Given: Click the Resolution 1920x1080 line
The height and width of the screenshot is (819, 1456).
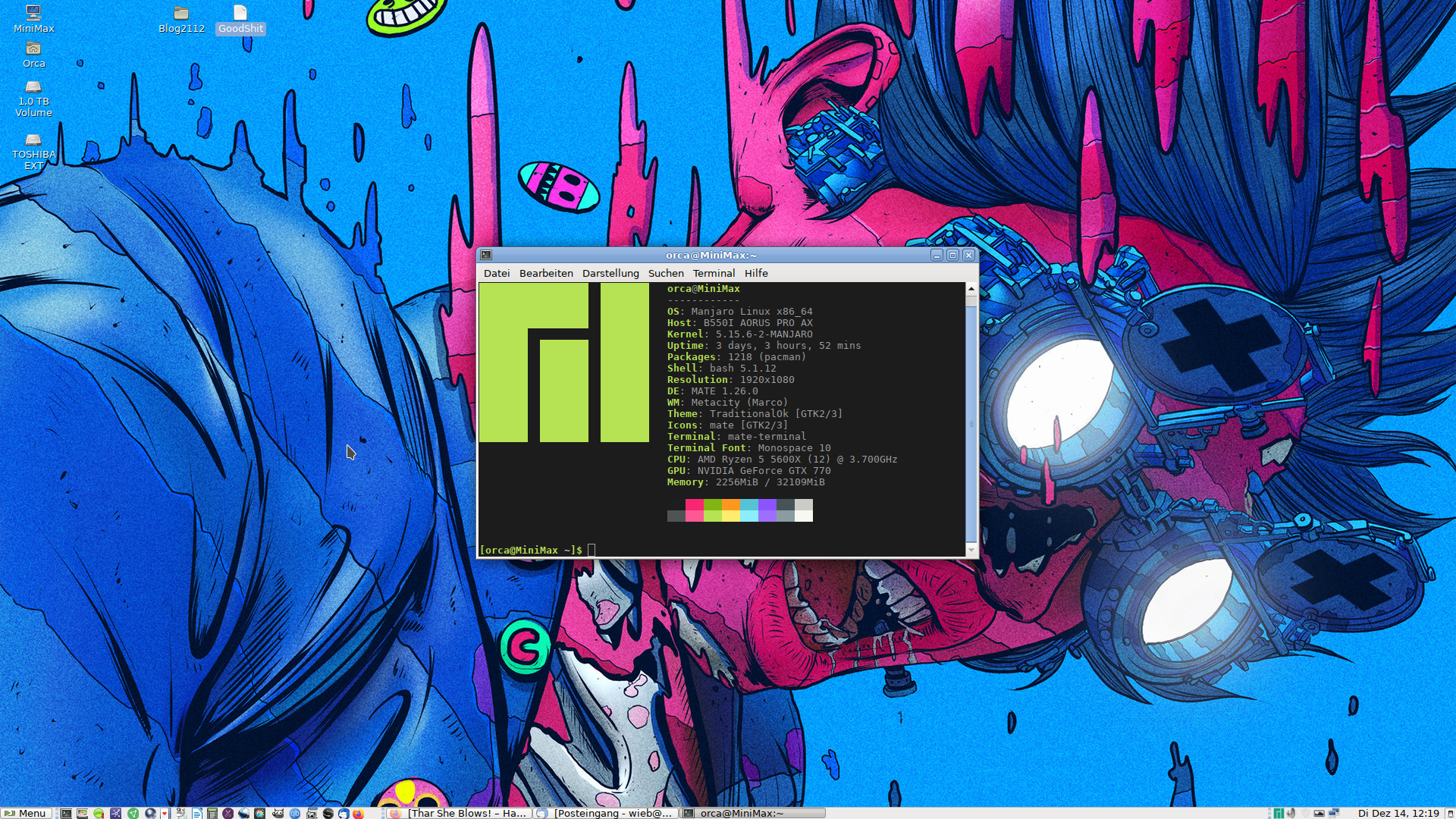Looking at the screenshot, I should [730, 380].
